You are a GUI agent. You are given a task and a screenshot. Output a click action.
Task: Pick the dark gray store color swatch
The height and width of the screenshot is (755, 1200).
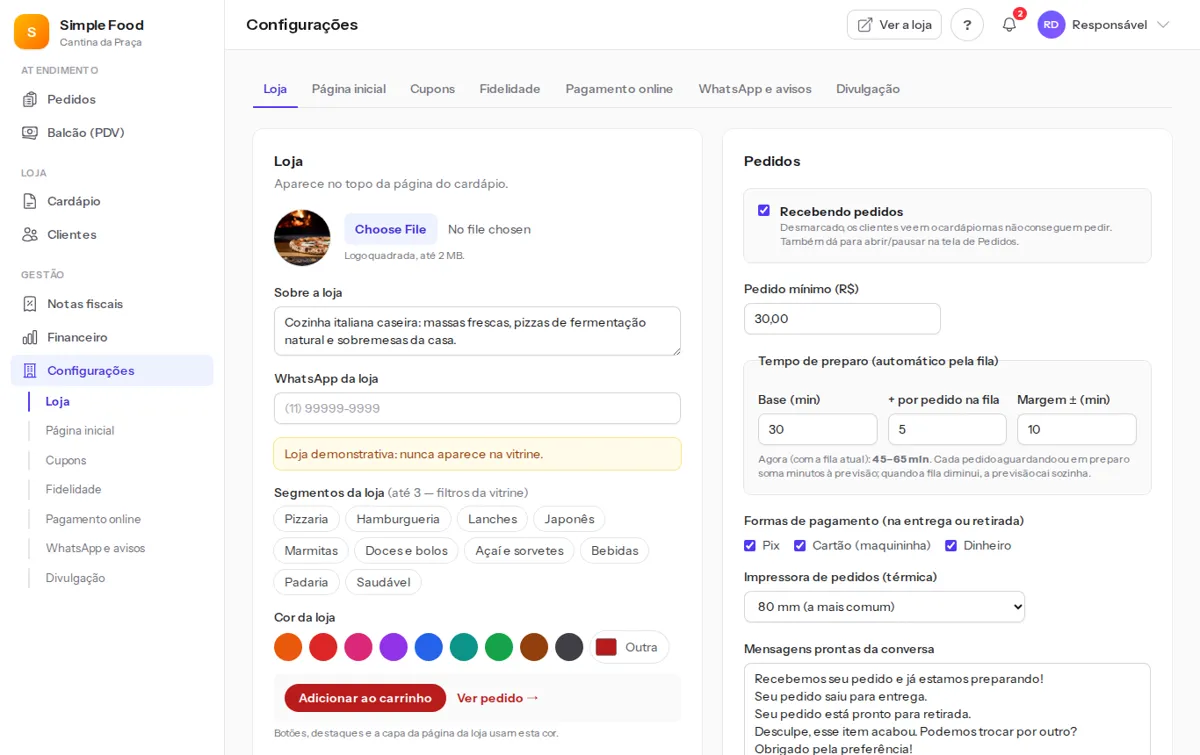point(569,647)
